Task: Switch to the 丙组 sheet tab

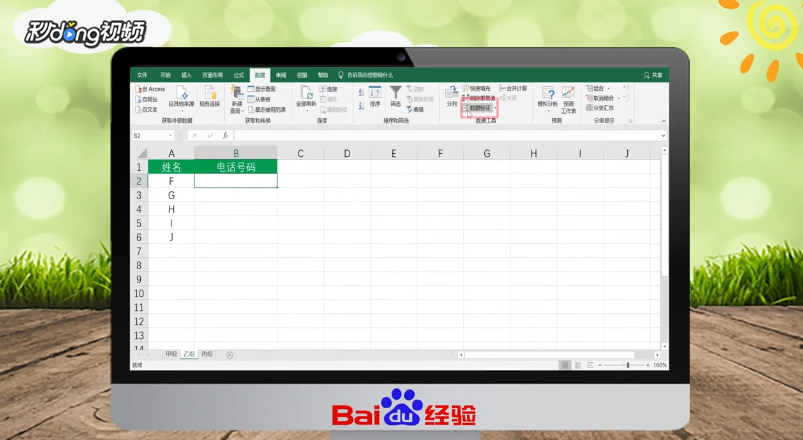Action: click(207, 354)
